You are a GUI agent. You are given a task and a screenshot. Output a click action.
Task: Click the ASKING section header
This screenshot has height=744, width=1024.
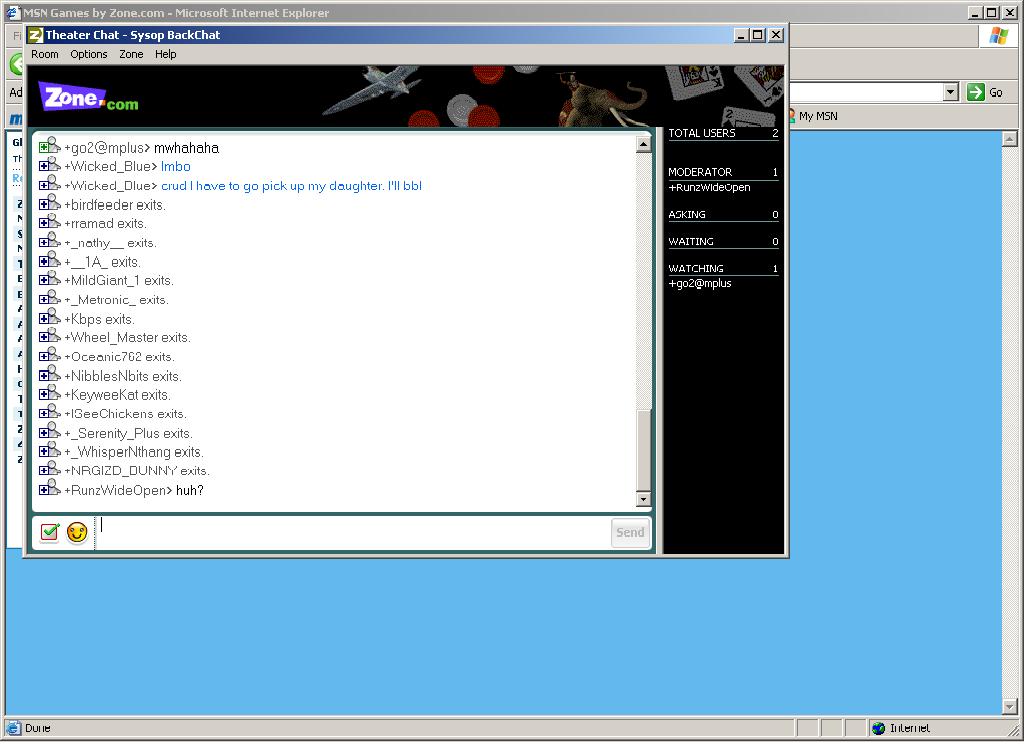pyautogui.click(x=723, y=214)
